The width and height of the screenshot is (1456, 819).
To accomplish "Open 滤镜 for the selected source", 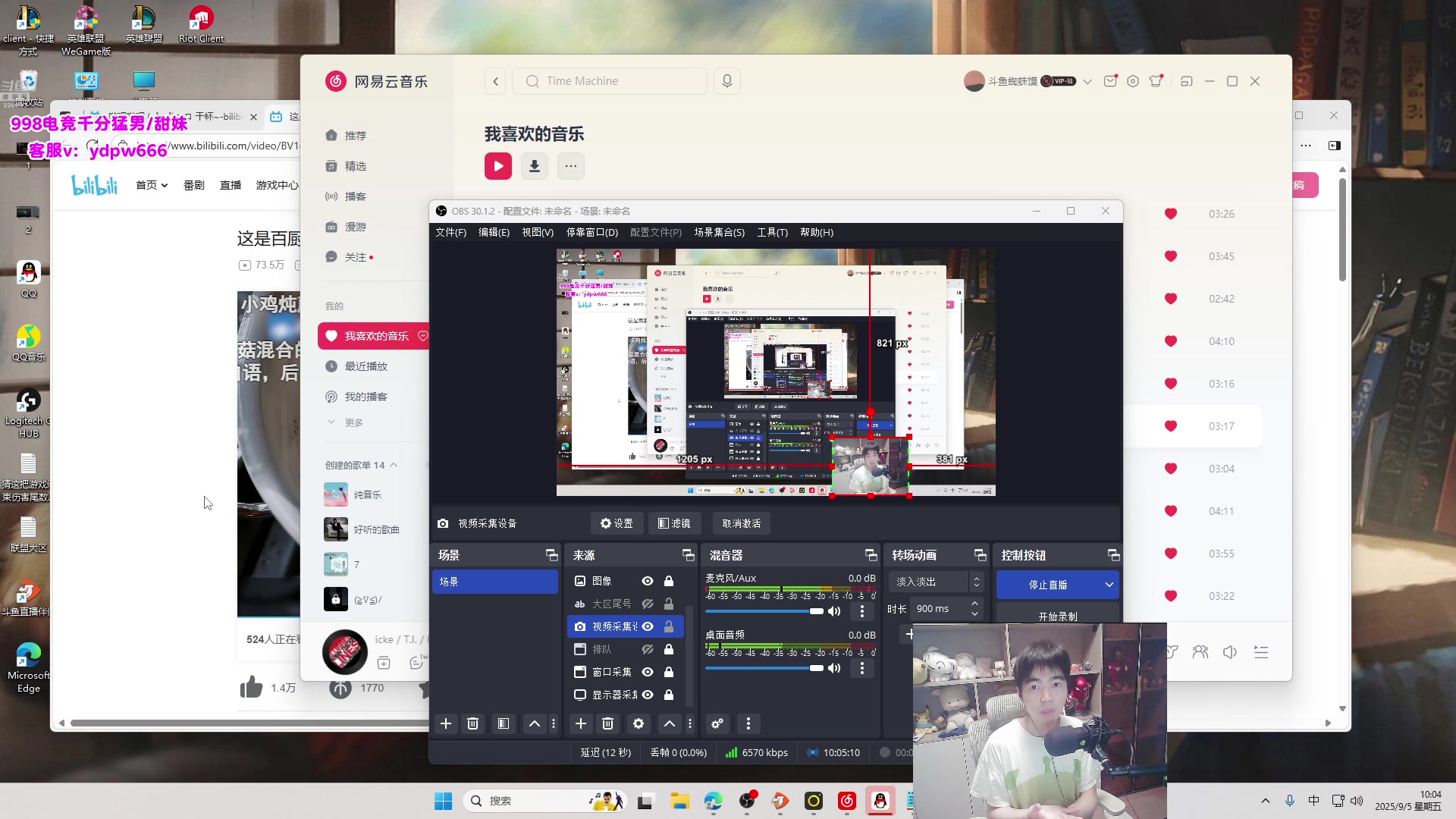I will (x=674, y=523).
